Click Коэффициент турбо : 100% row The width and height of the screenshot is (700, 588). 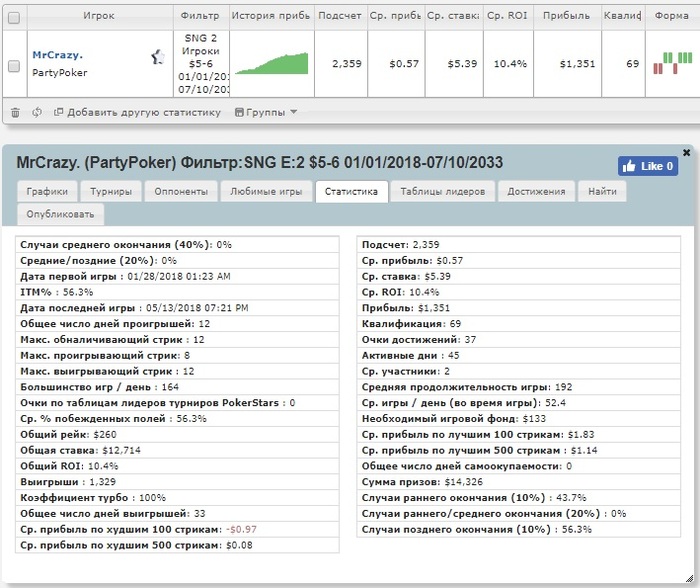(177, 498)
